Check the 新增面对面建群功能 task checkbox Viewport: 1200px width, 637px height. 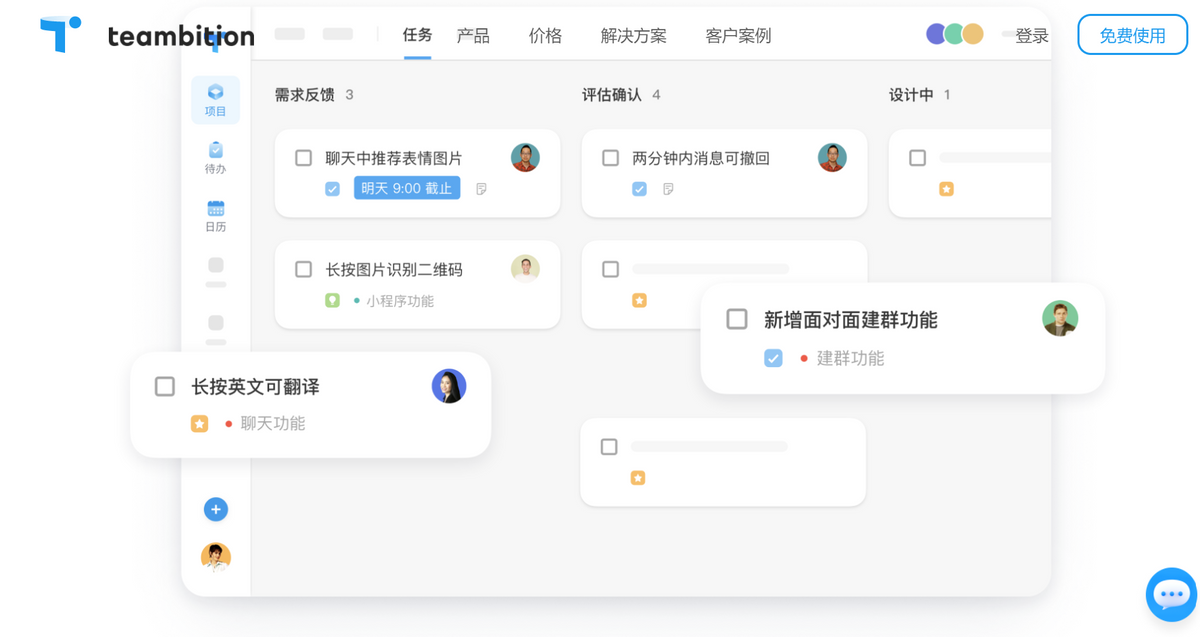(x=737, y=319)
